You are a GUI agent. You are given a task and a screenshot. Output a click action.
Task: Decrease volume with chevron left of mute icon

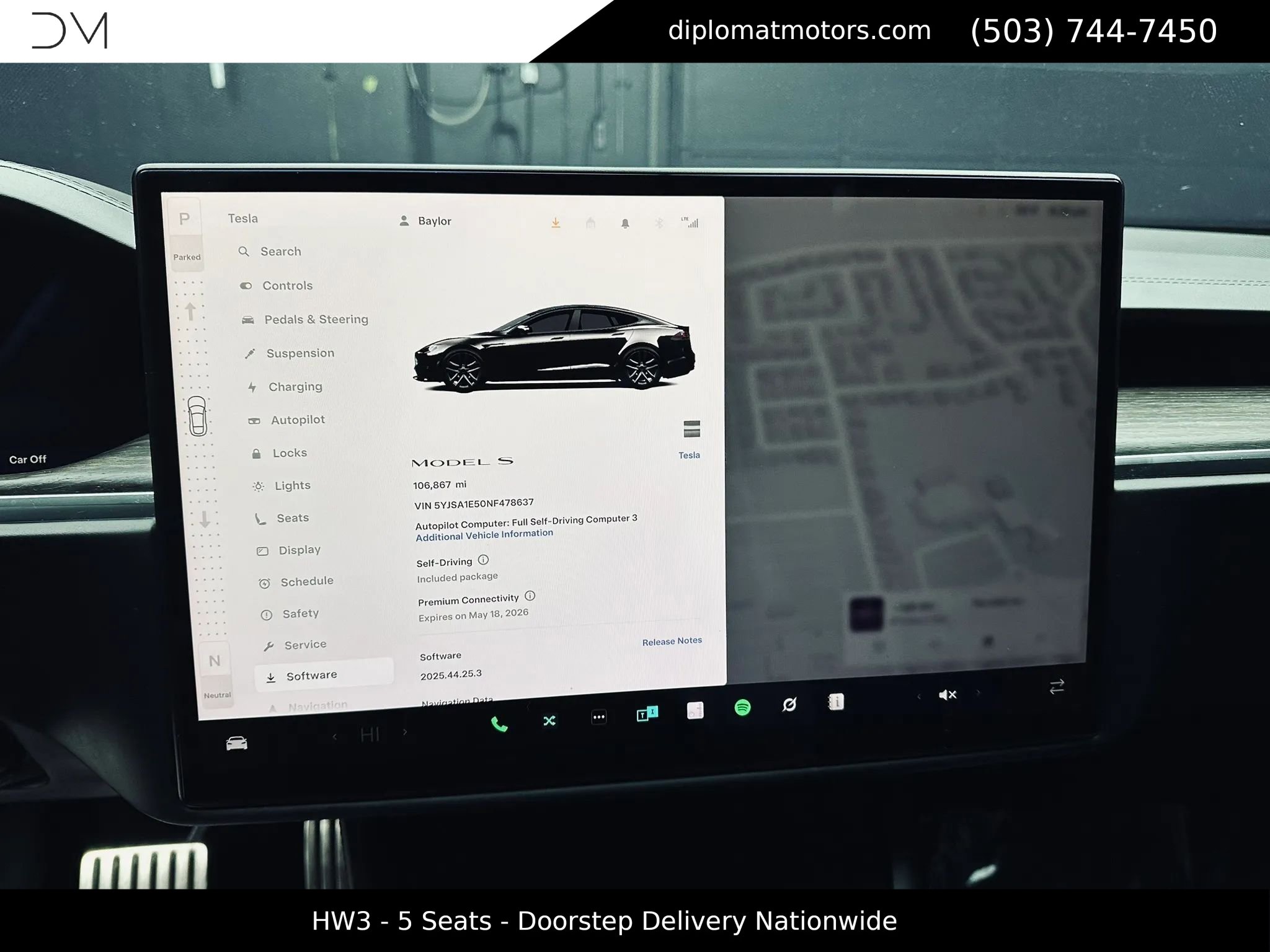tap(919, 697)
